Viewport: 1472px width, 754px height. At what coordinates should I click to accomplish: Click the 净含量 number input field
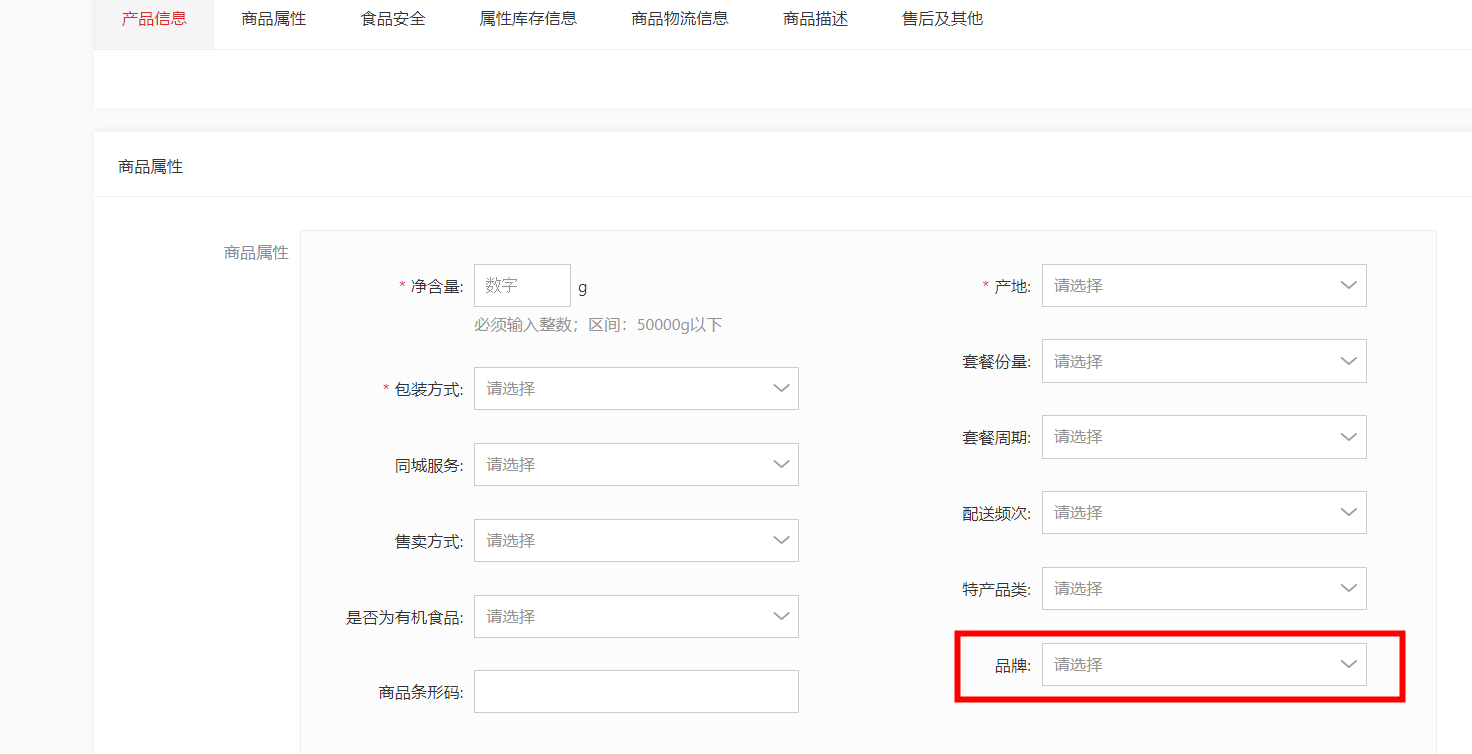[x=522, y=286]
